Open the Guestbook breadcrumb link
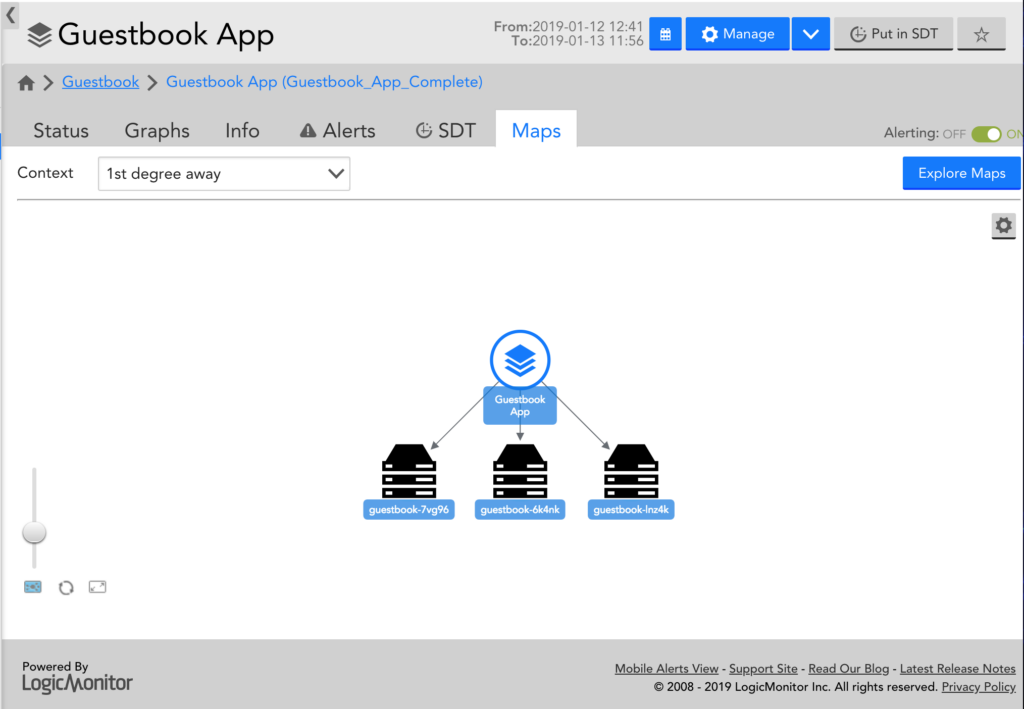Viewport: 1024px width, 709px height. tap(100, 82)
